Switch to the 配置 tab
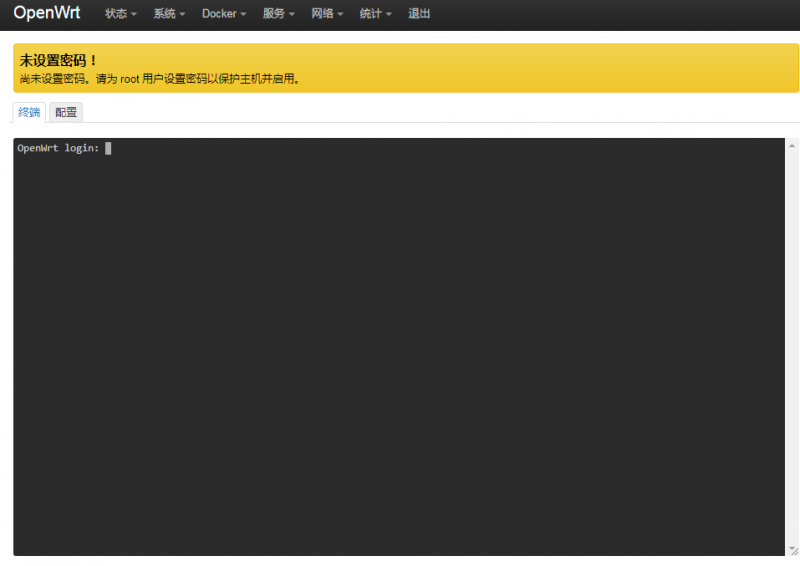 pyautogui.click(x=66, y=112)
